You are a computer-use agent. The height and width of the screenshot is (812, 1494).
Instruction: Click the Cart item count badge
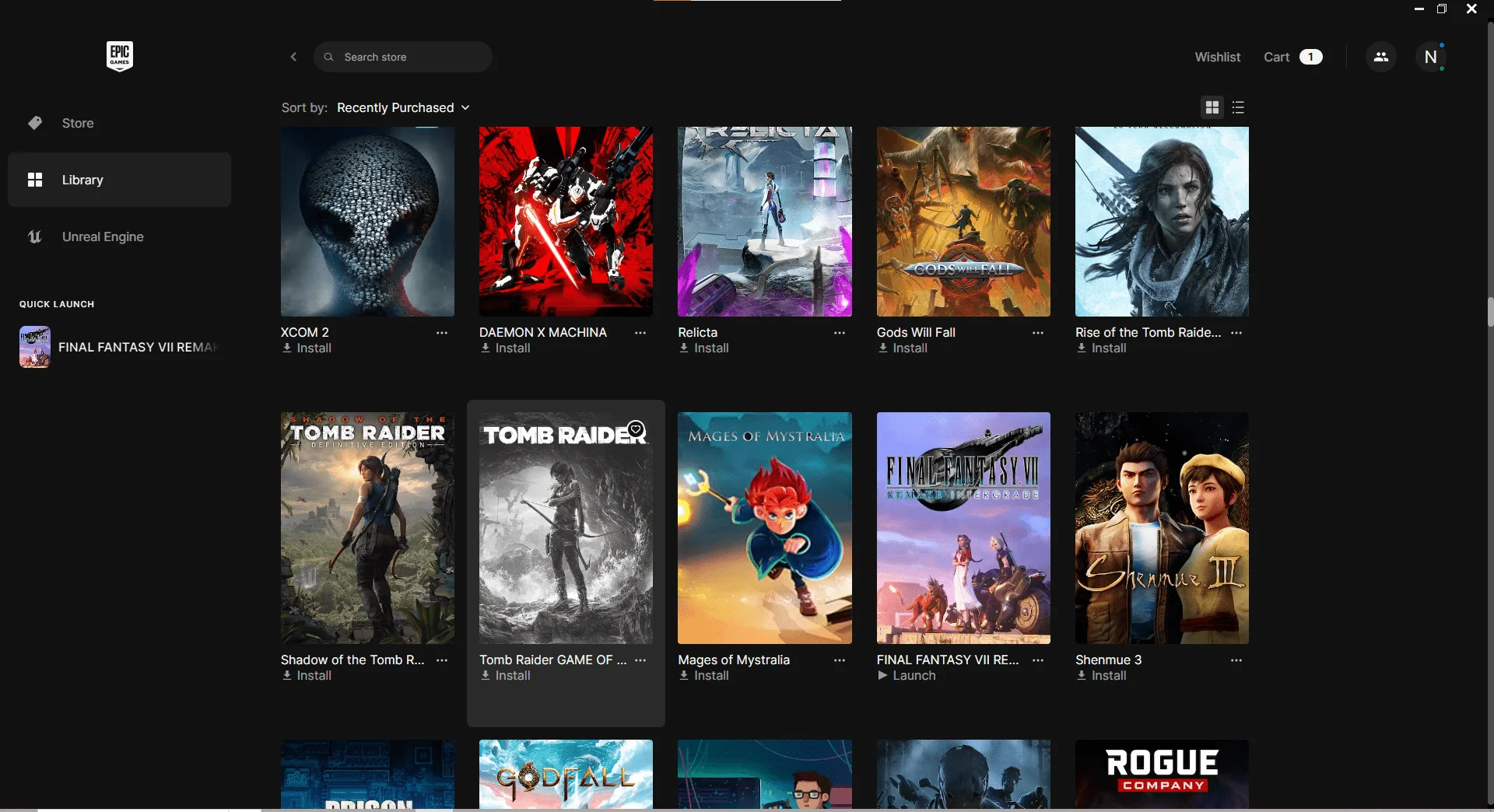coord(1311,57)
